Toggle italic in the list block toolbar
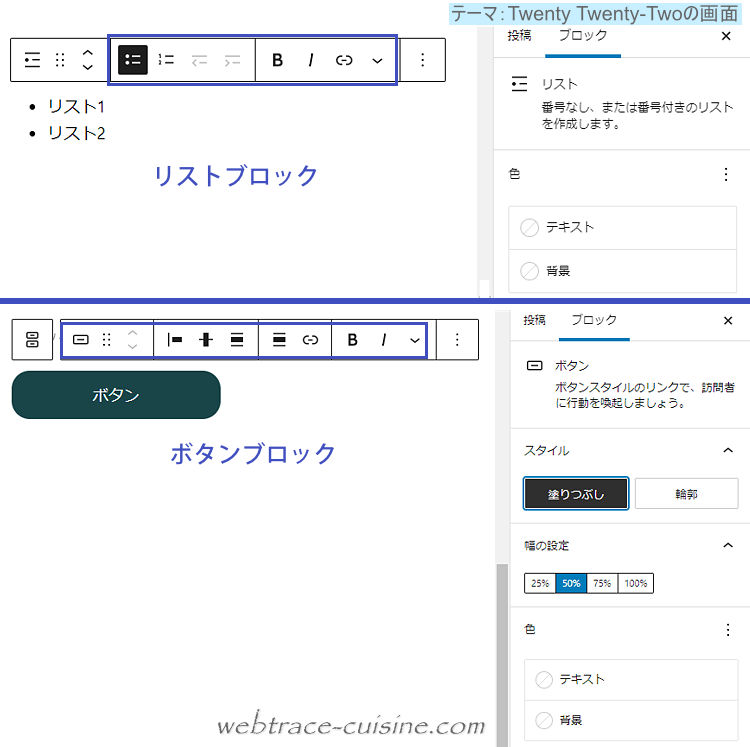Screen dimensions: 750x747 tap(311, 60)
